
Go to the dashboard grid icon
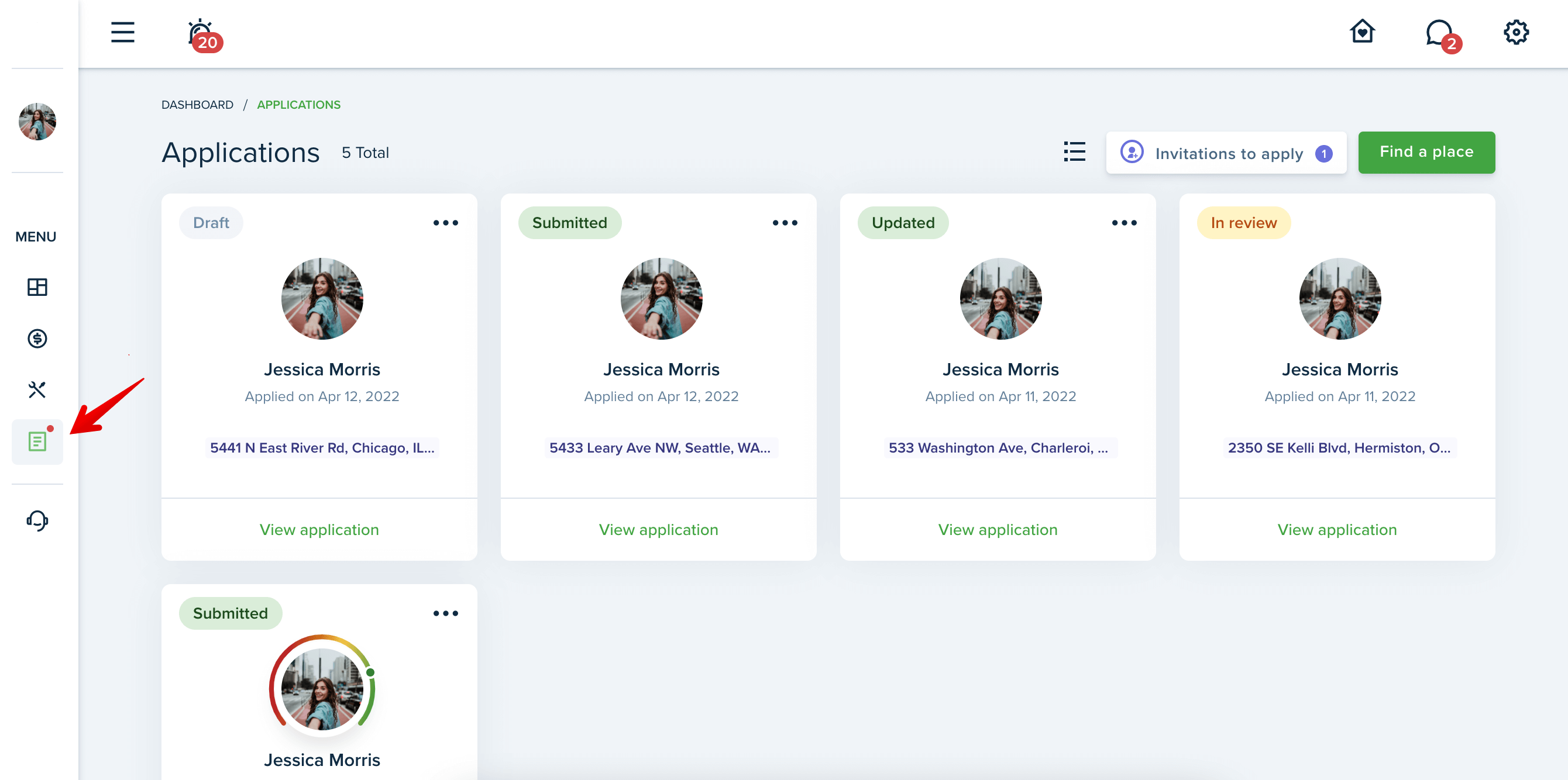[x=37, y=287]
